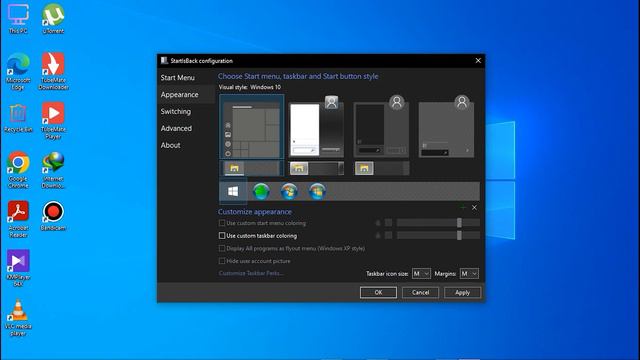The height and width of the screenshot is (360, 640).
Task: Click the Apply button
Action: [462, 292]
